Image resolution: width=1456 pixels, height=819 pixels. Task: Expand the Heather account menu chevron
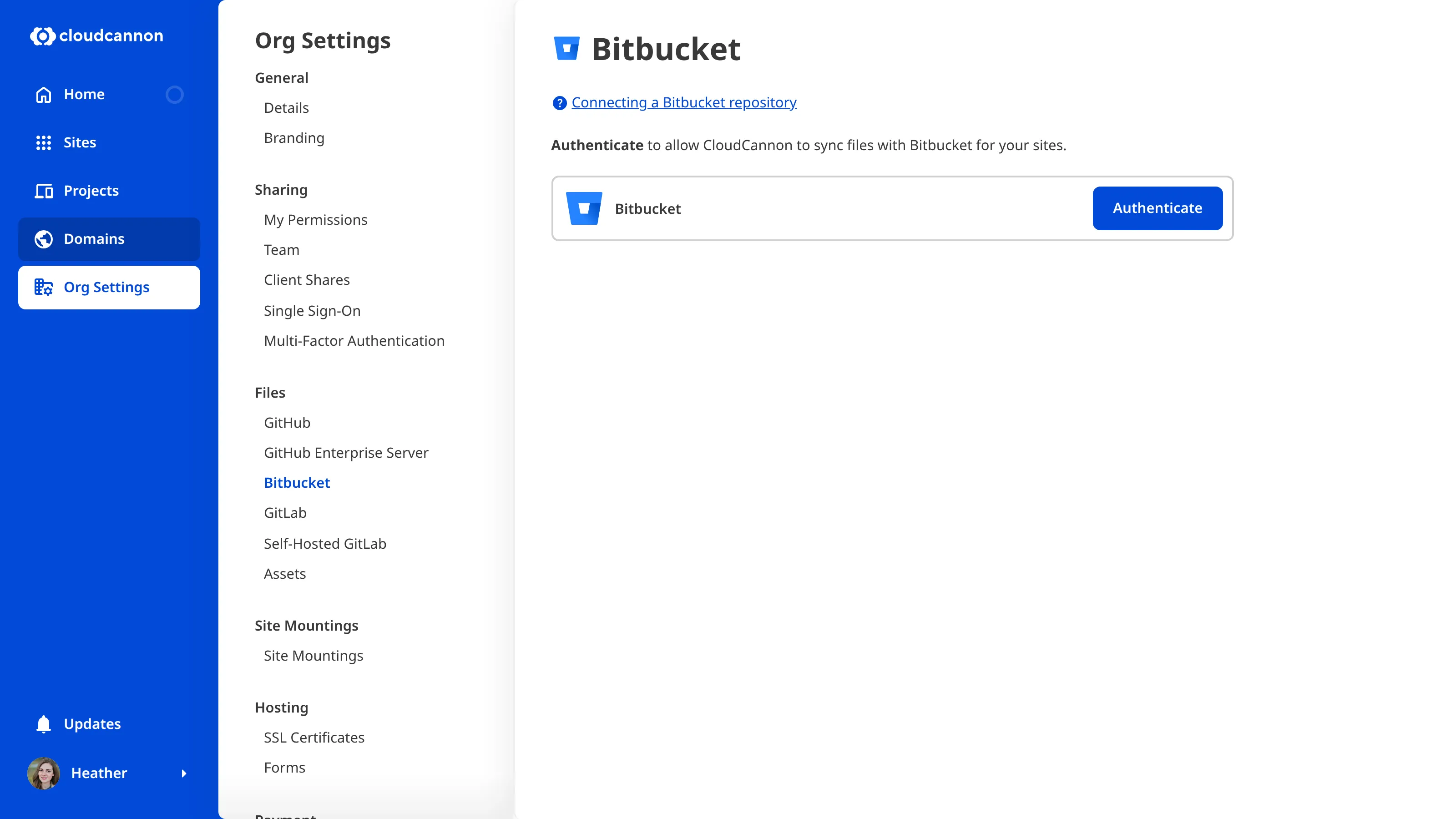(184, 773)
